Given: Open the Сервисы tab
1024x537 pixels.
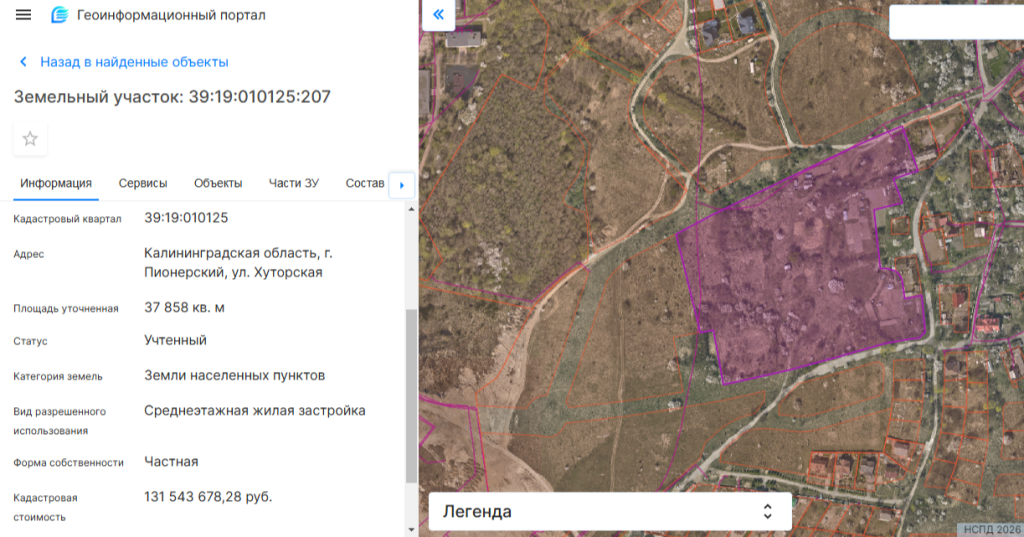Looking at the screenshot, I should (x=143, y=183).
